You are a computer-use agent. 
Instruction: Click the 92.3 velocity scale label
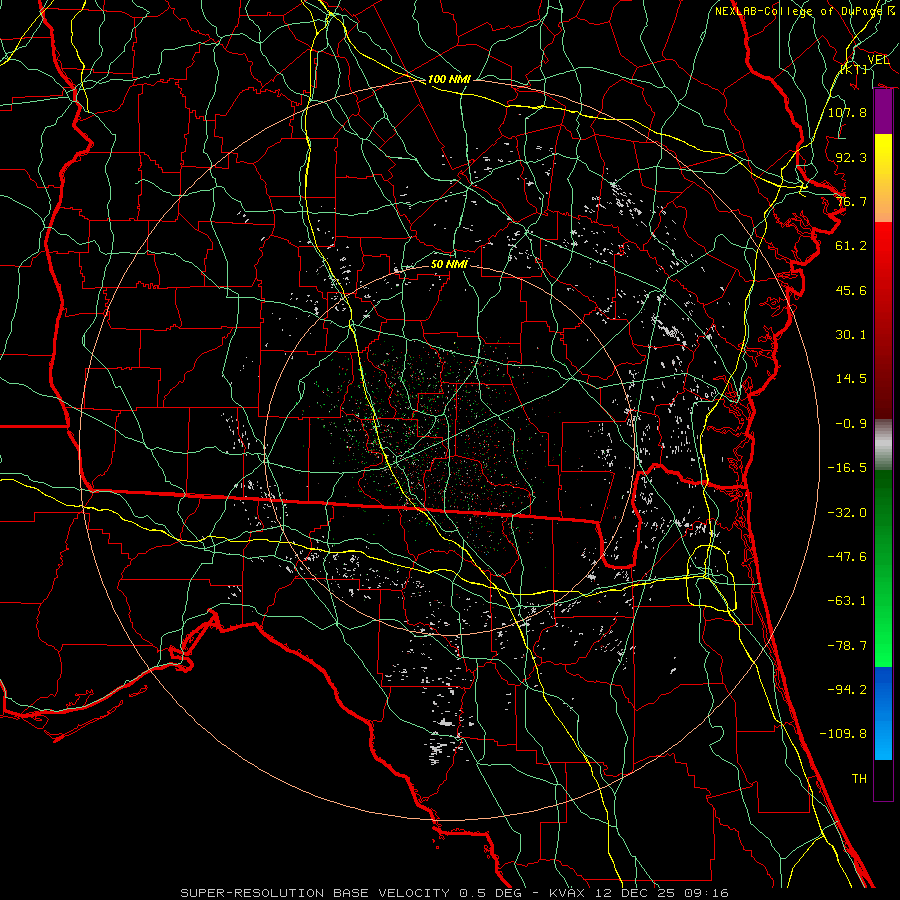(851, 157)
